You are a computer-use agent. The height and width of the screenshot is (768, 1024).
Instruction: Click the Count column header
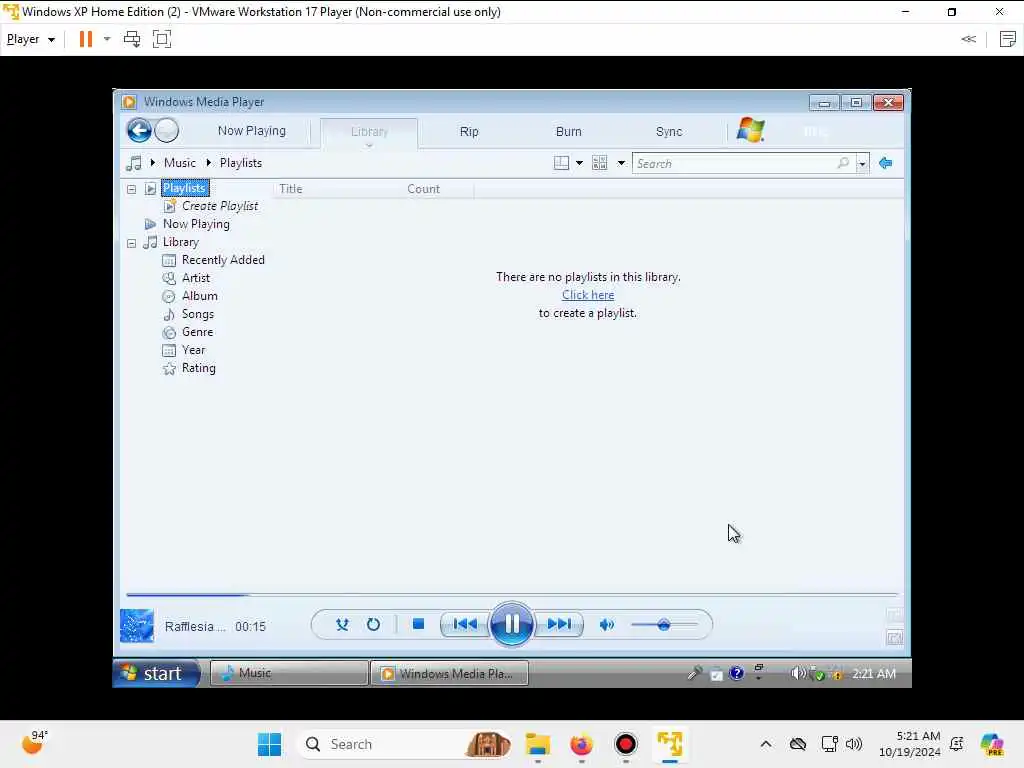coord(423,189)
